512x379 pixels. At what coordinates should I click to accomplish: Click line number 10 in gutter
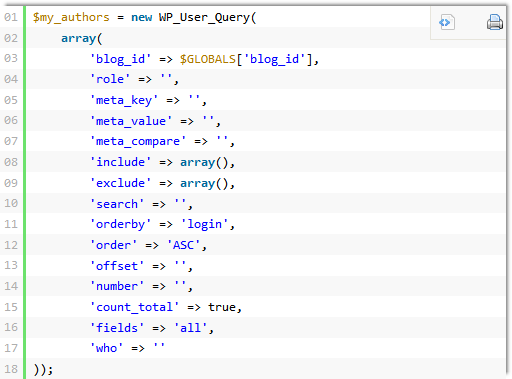pyautogui.click(x=11, y=203)
